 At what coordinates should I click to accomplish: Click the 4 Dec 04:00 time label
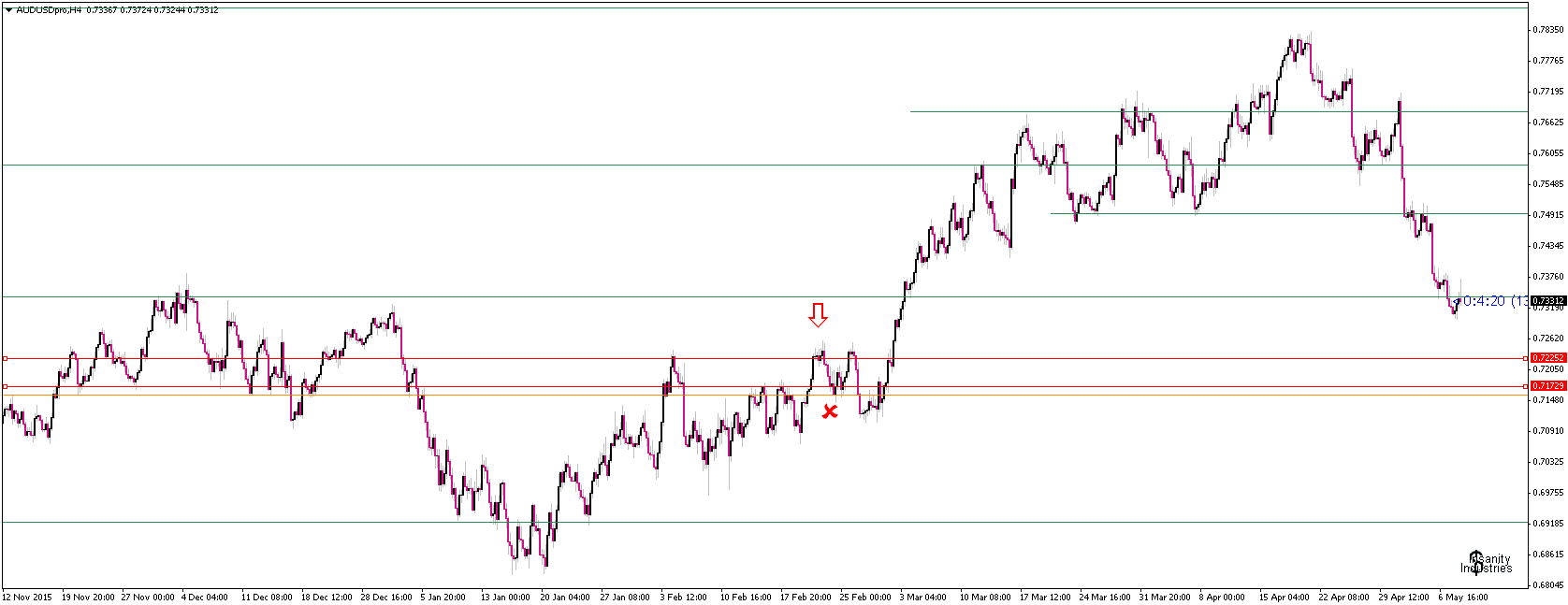tap(204, 598)
